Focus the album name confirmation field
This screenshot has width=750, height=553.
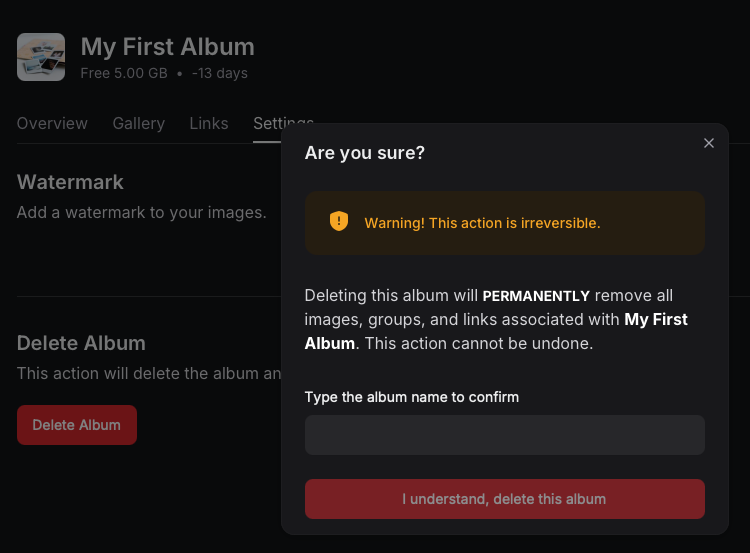[505, 435]
